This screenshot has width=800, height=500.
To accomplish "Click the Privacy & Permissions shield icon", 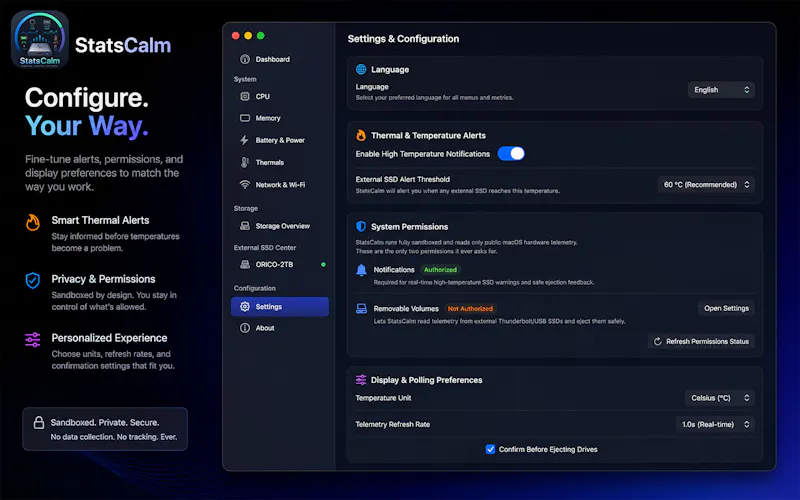I will click(x=33, y=280).
